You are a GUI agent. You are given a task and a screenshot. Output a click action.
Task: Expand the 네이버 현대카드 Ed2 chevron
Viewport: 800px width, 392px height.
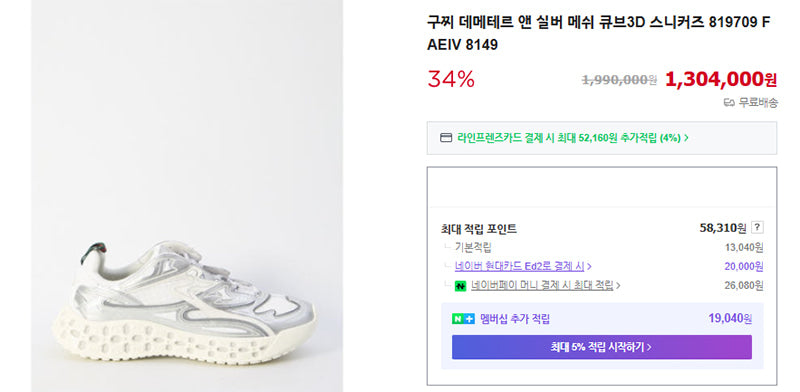[590, 266]
